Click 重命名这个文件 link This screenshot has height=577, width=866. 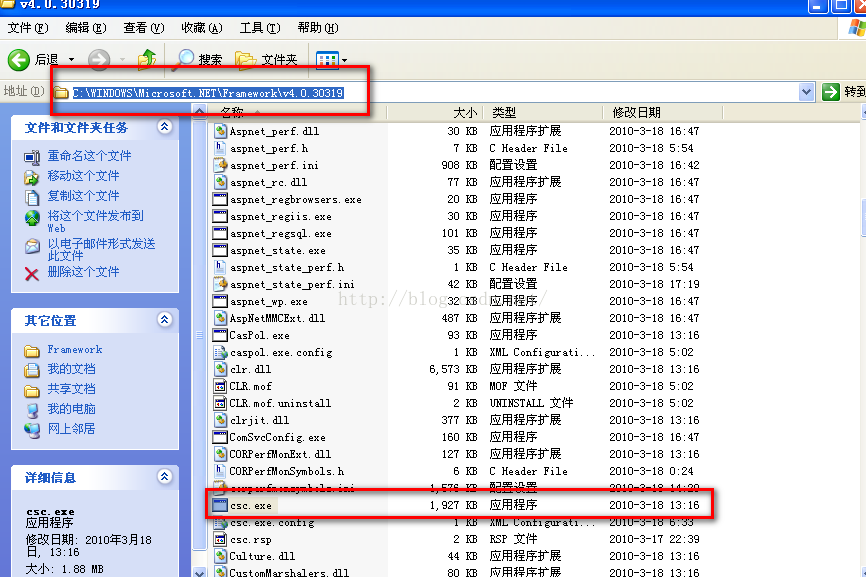[89, 156]
